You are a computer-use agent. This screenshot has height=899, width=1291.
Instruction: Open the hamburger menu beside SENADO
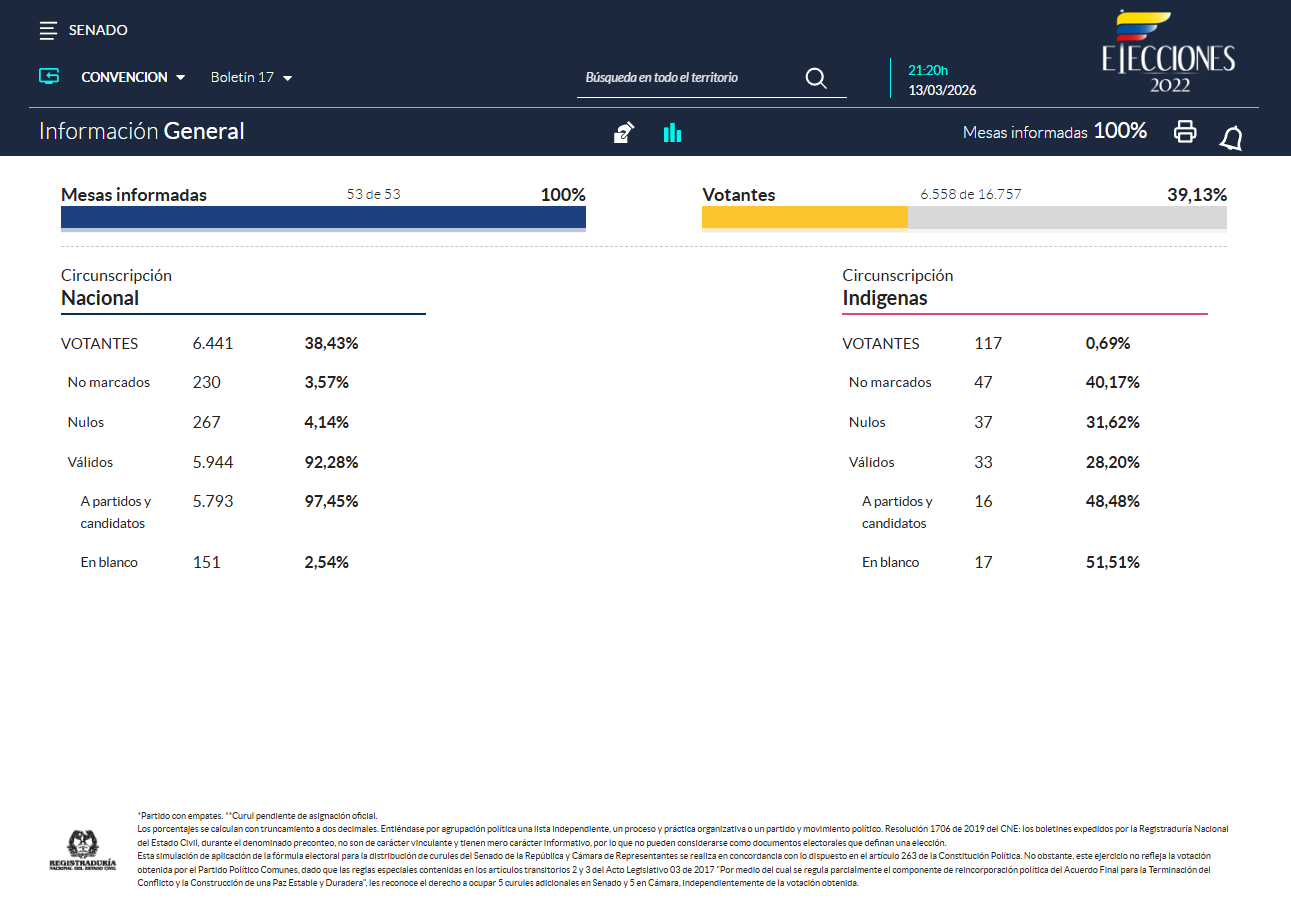tap(48, 31)
